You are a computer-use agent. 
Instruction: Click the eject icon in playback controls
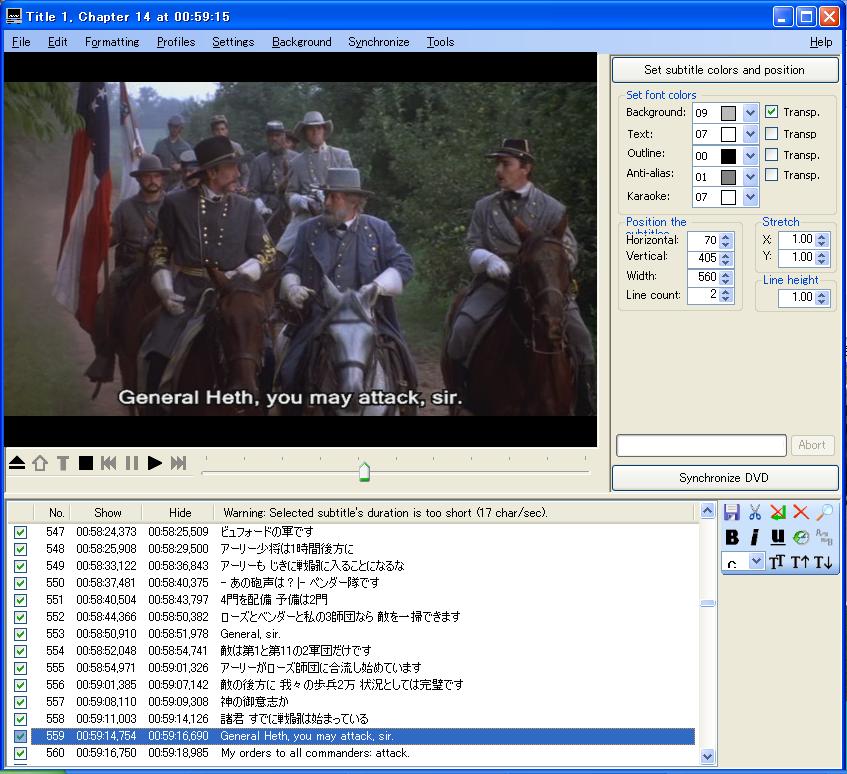(17, 462)
